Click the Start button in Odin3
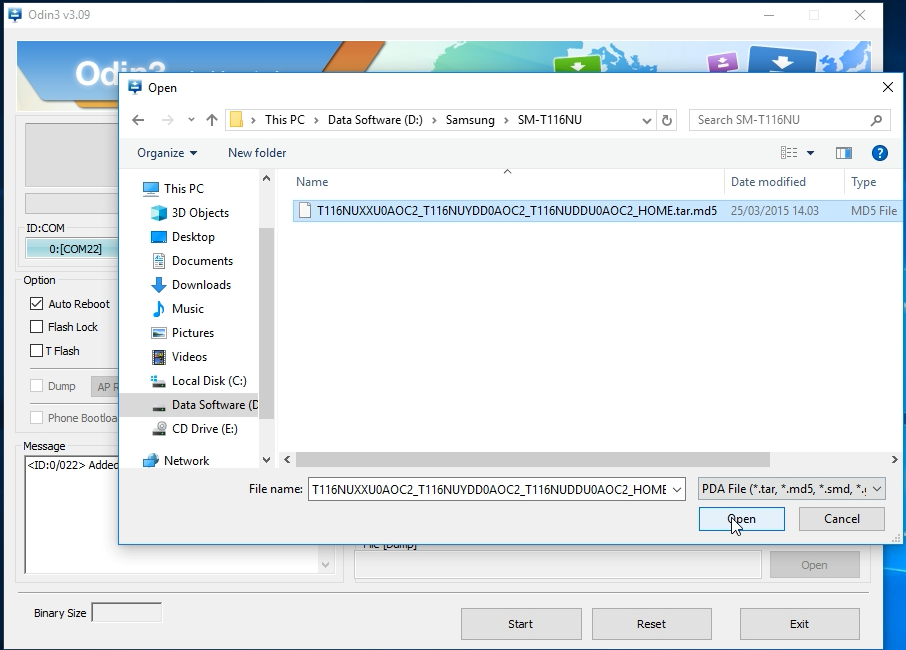Screen dimensions: 906x650 [521, 624]
